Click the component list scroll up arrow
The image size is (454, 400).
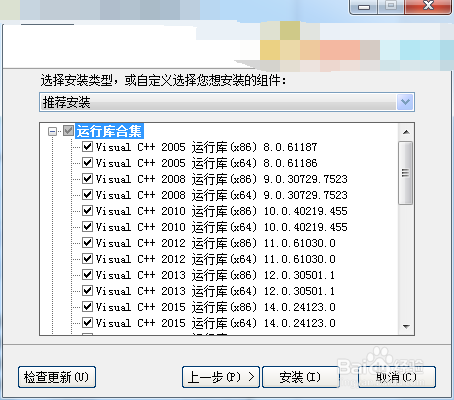(x=406, y=132)
